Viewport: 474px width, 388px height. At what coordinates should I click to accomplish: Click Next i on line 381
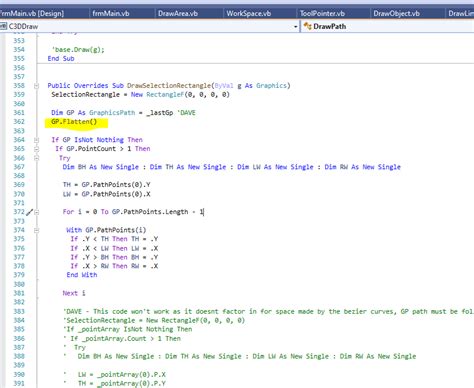[74, 293]
